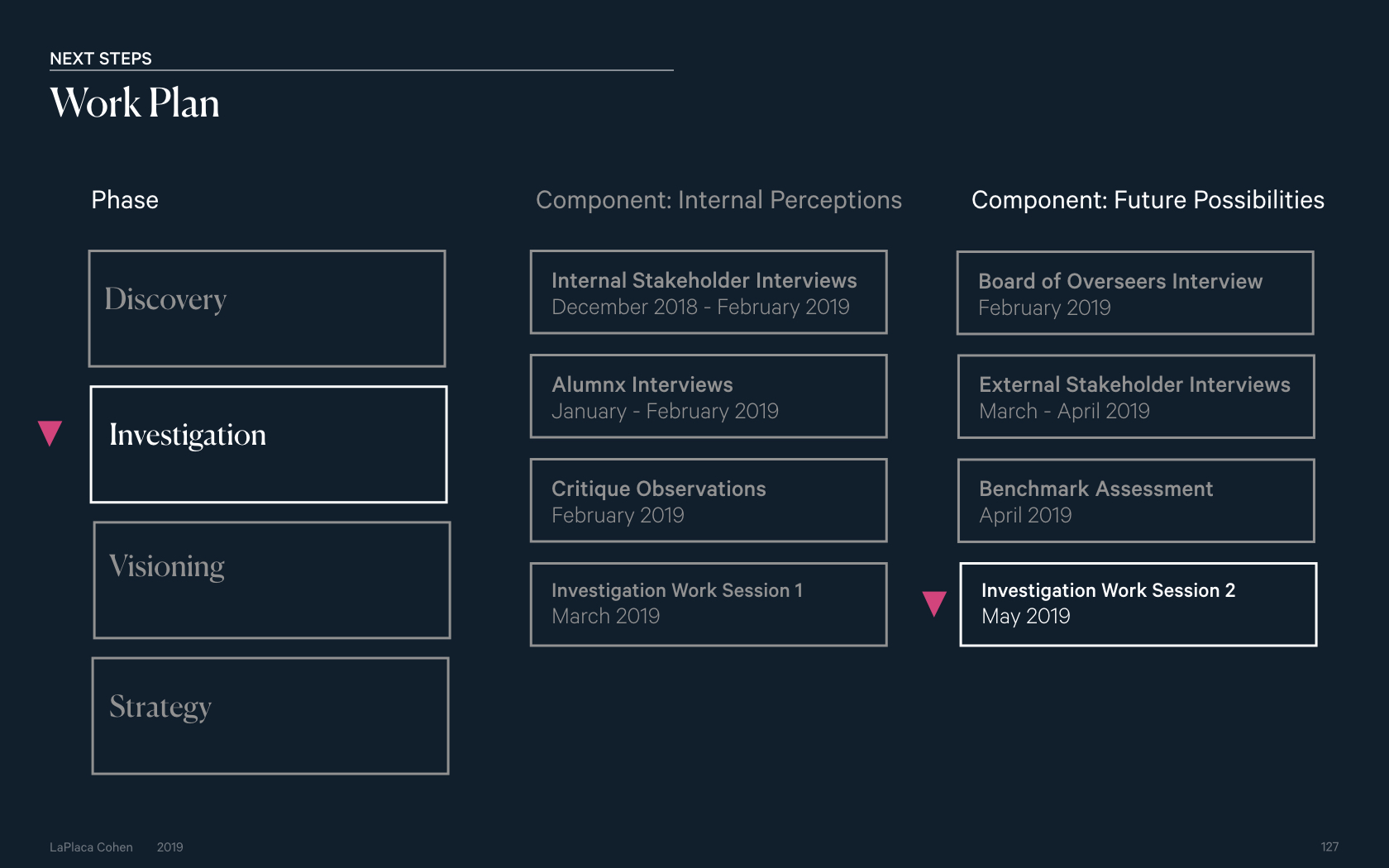Open the Critique Observations box

[709, 500]
